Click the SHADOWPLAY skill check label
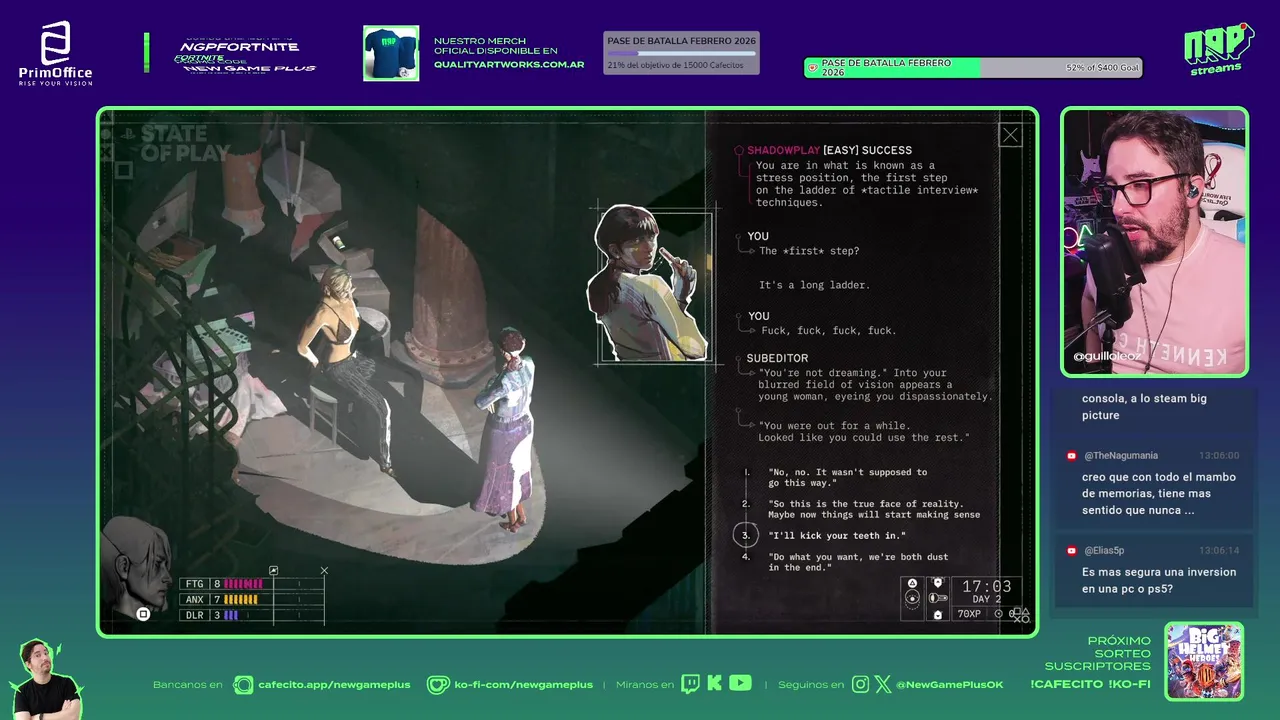 coord(783,150)
